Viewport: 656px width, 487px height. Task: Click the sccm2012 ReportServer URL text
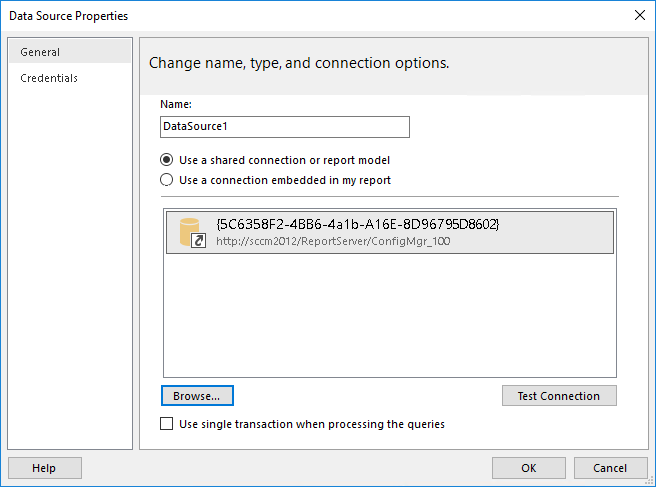(333, 241)
